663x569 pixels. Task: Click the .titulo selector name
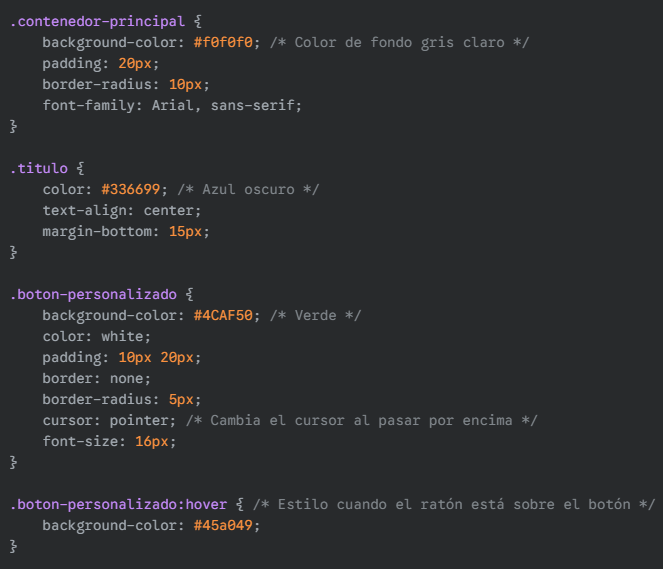click(39, 168)
